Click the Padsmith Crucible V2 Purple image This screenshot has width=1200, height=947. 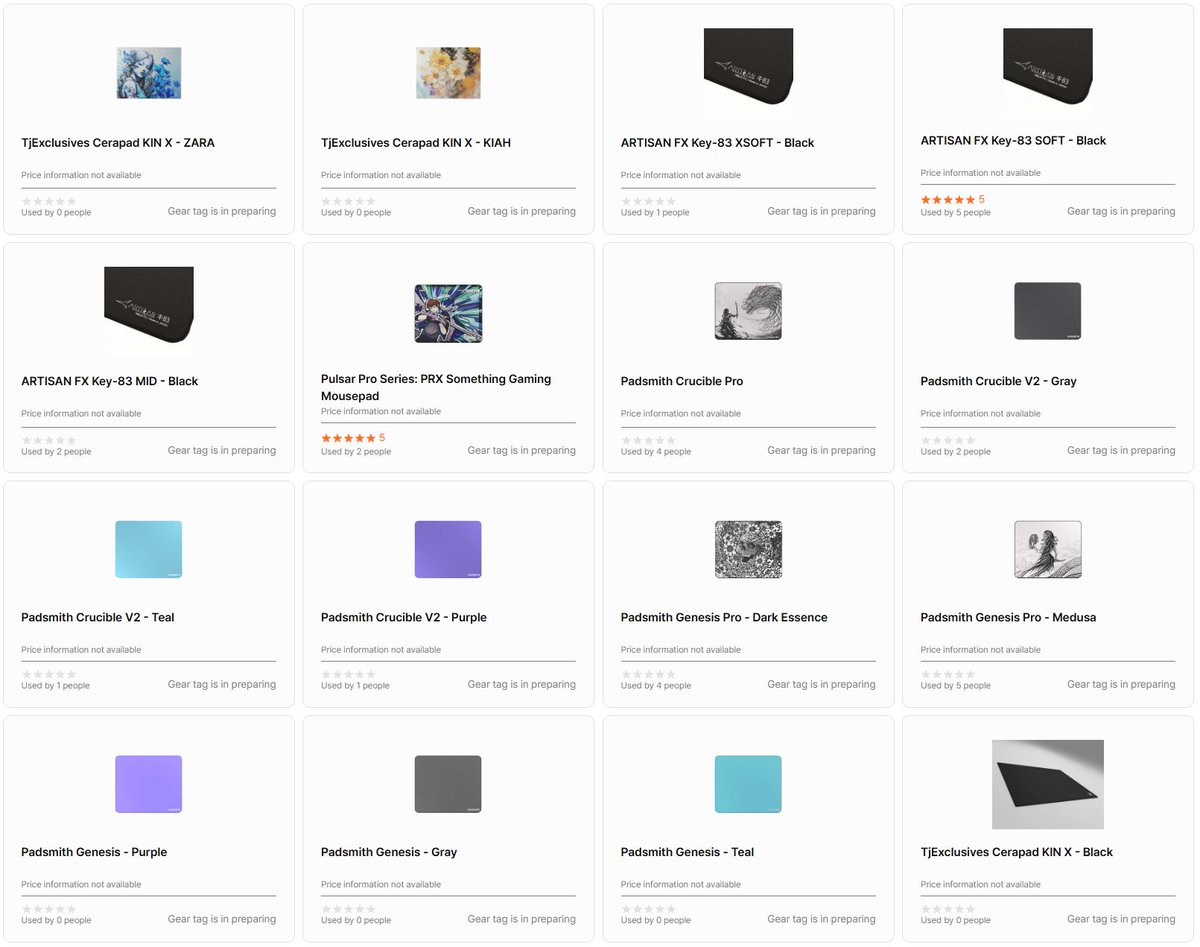click(x=448, y=549)
